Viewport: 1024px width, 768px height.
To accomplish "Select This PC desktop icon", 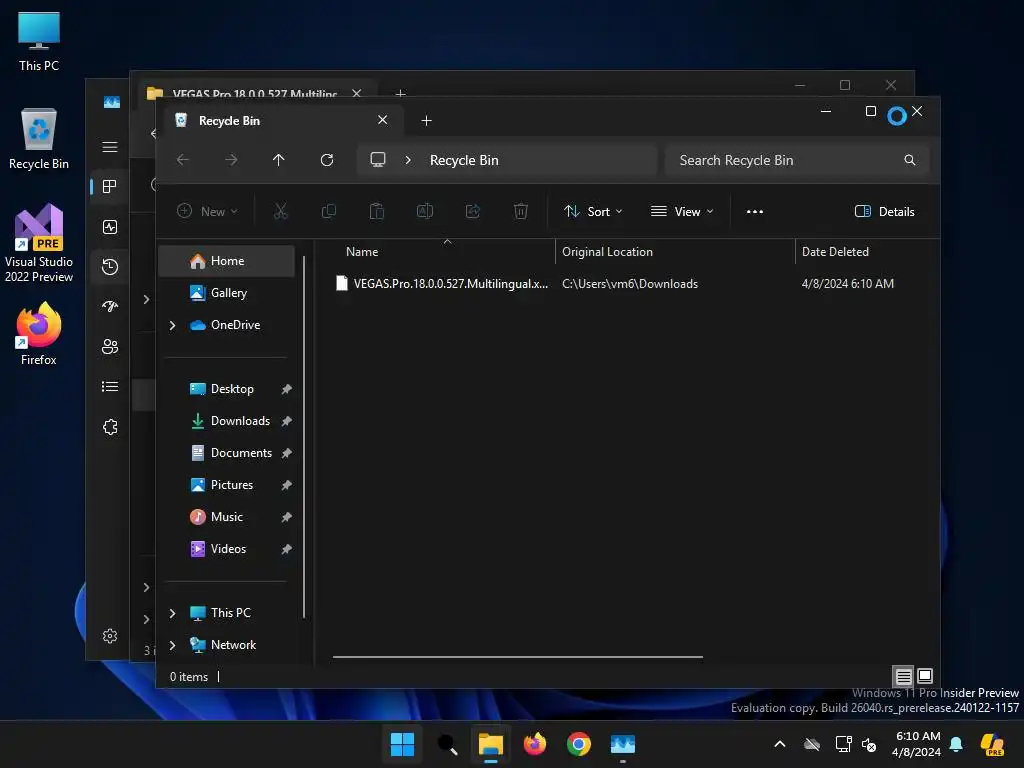I will 39,41.
